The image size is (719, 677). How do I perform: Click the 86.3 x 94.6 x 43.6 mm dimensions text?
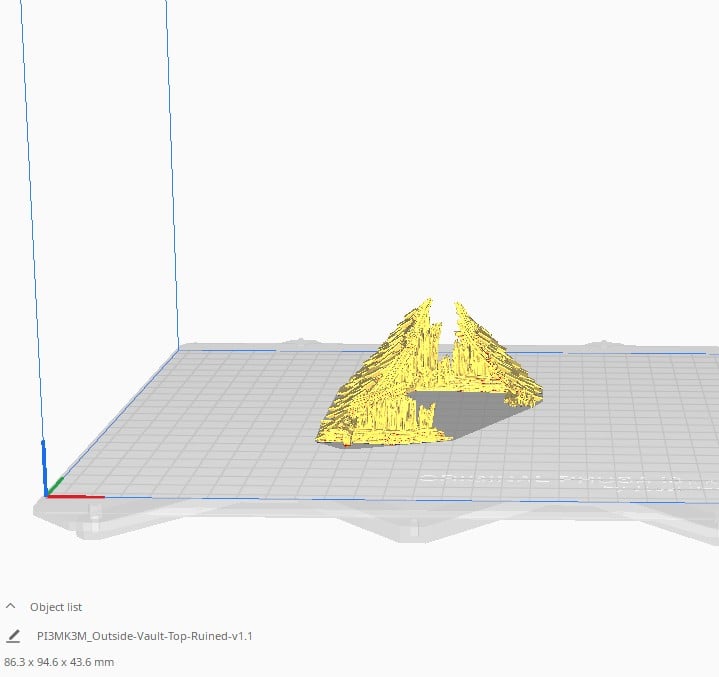coord(59,662)
